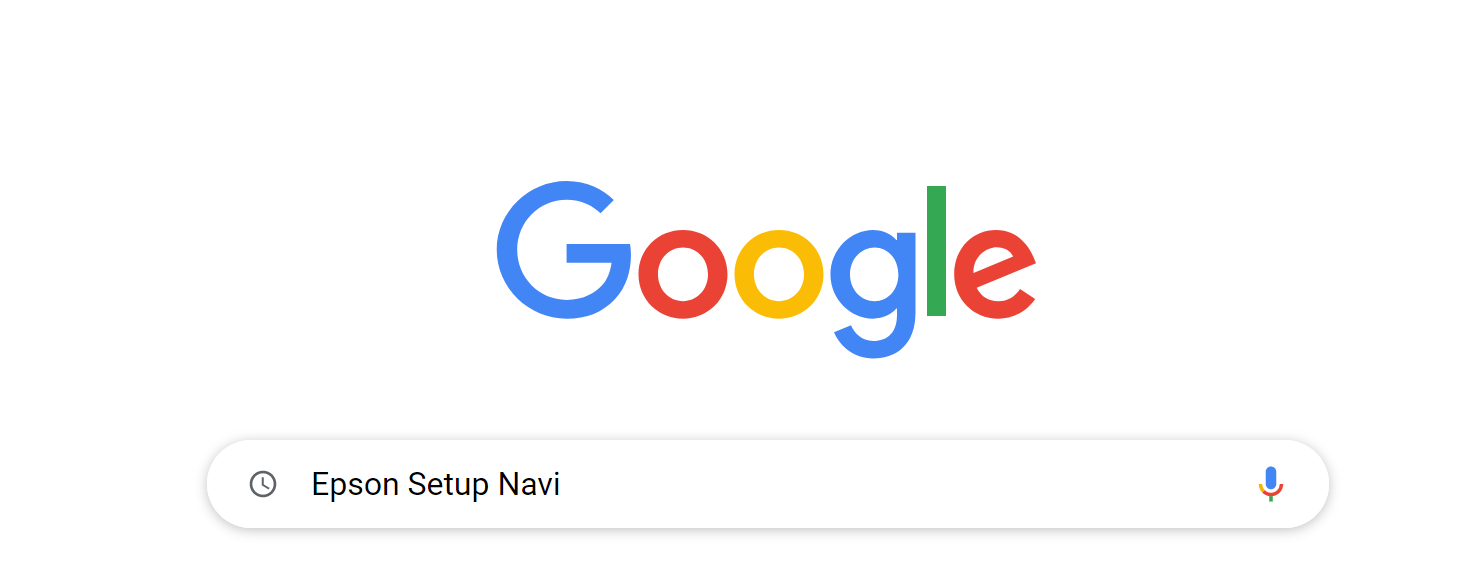Click the clock history icon in search box
The image size is (1463, 578).
click(263, 484)
